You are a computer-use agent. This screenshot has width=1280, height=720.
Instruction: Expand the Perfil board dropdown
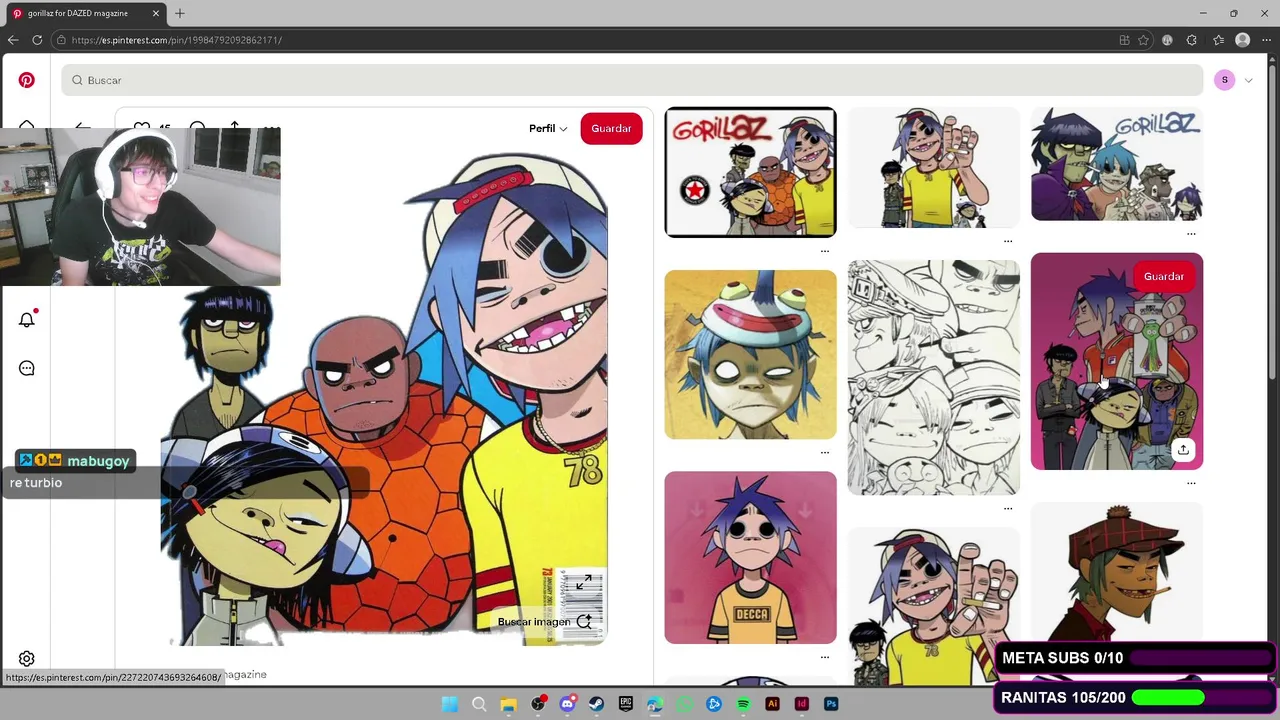(548, 128)
